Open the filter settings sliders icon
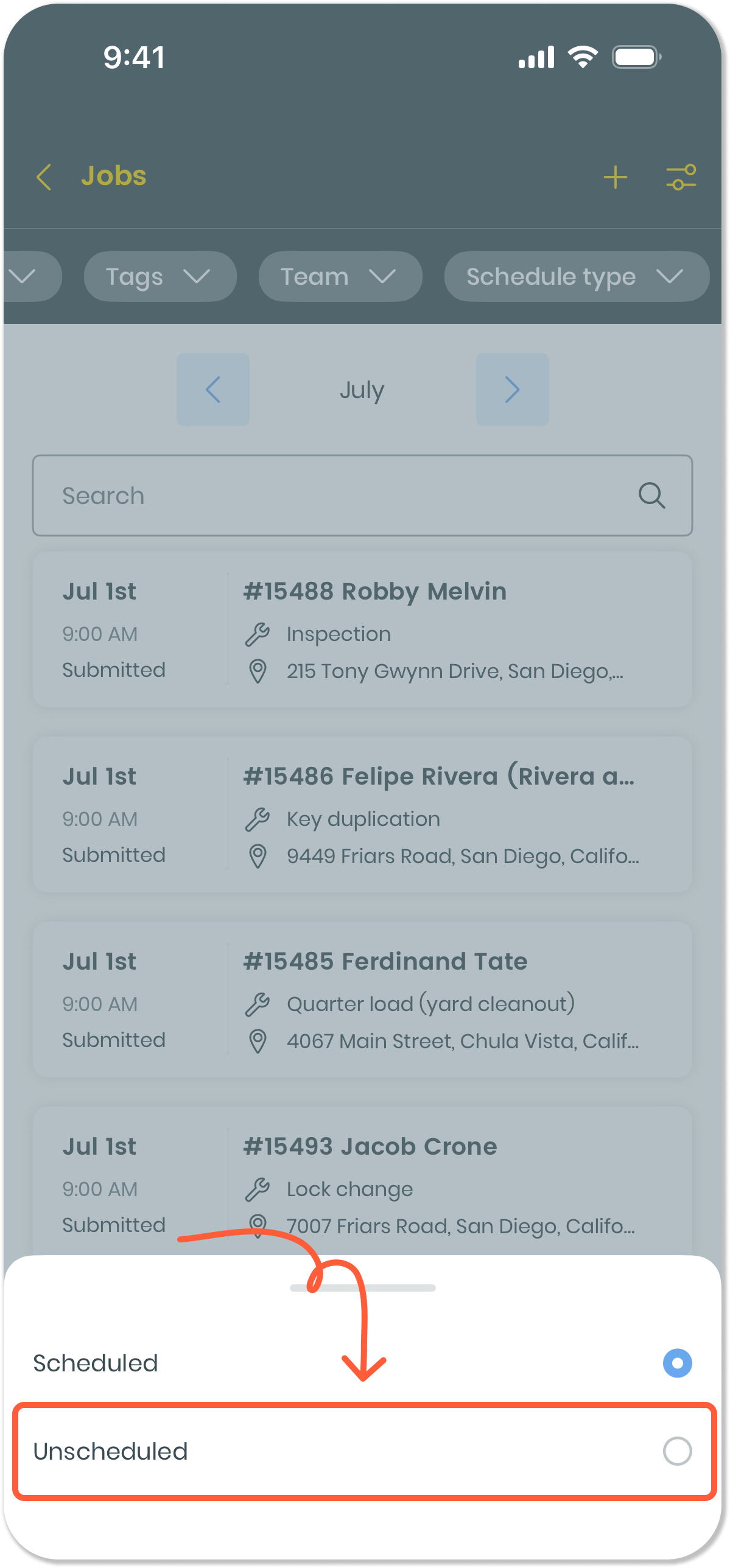This screenshot has height=1568, width=730. coord(681,177)
